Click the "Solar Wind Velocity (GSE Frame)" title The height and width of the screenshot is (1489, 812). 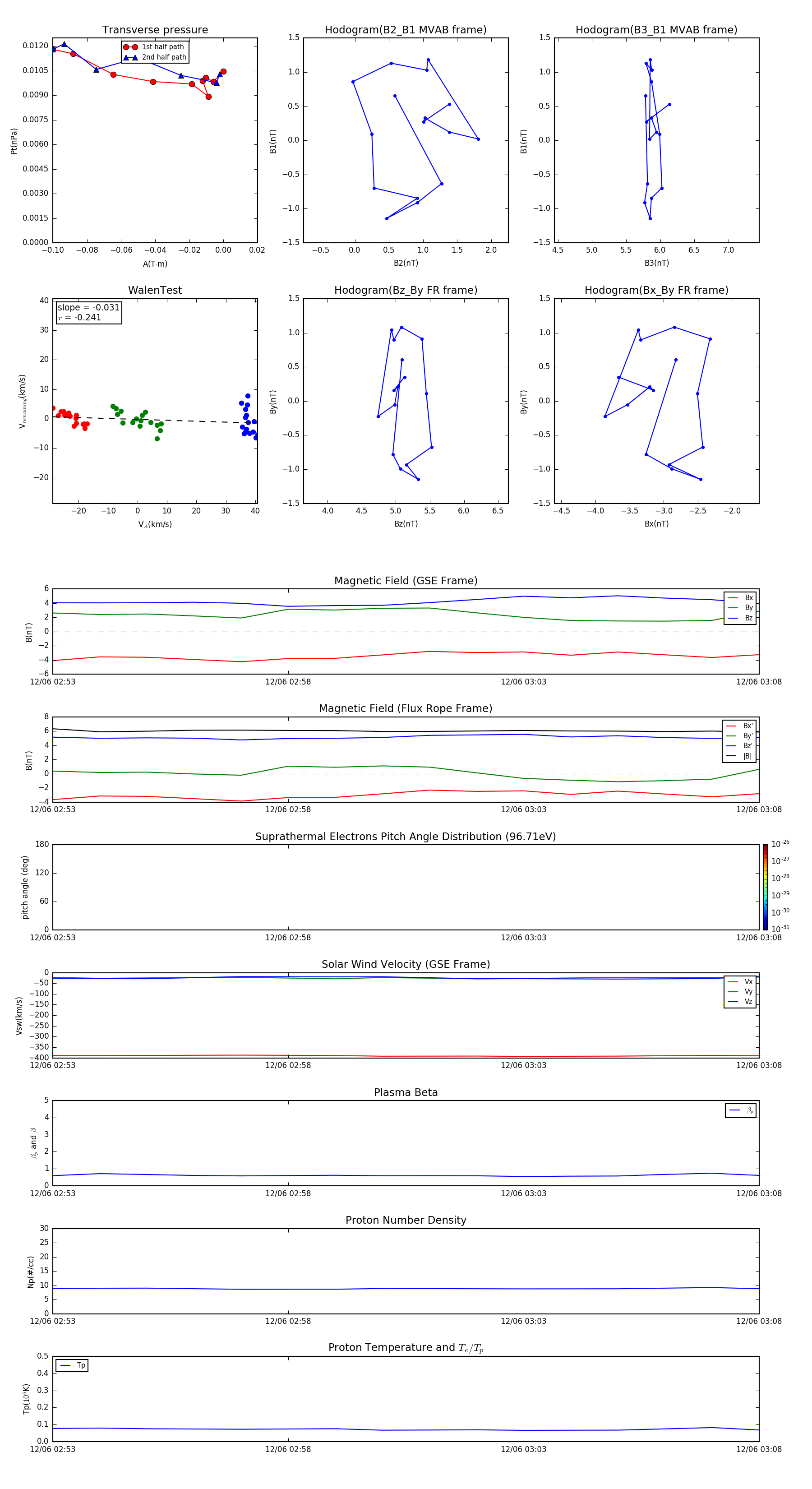tap(406, 965)
